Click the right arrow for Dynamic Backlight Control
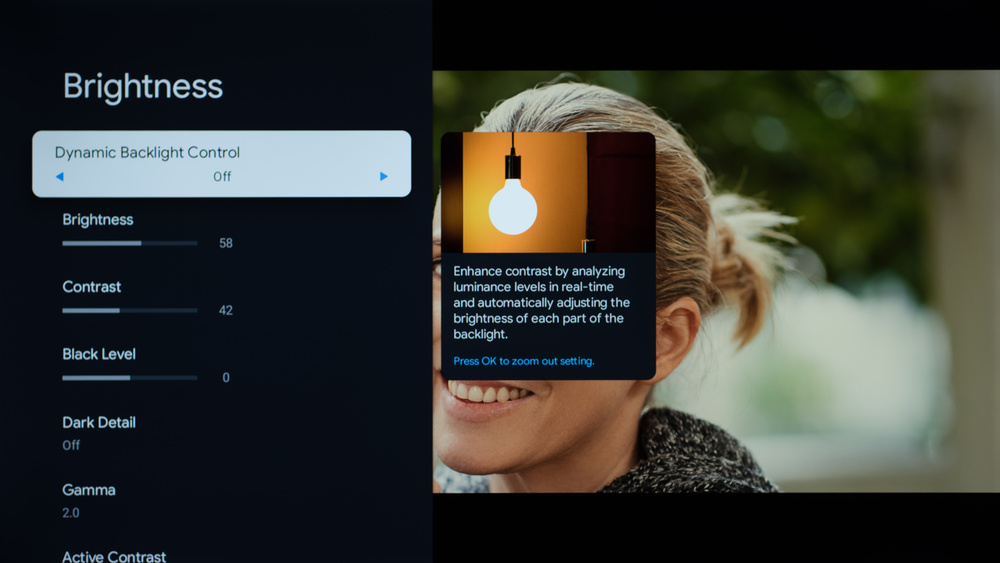The width and height of the screenshot is (1000, 563). click(383, 177)
